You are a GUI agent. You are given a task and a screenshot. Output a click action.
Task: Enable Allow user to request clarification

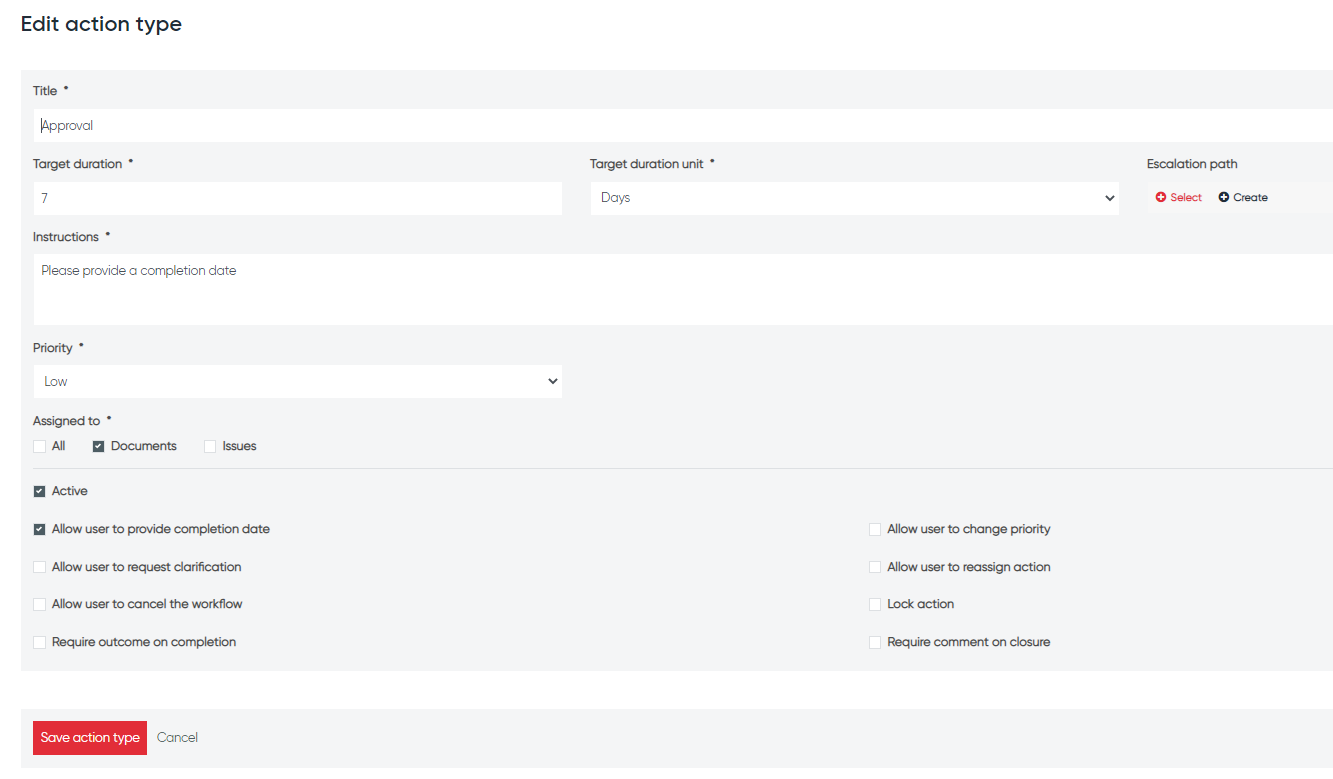(40, 567)
